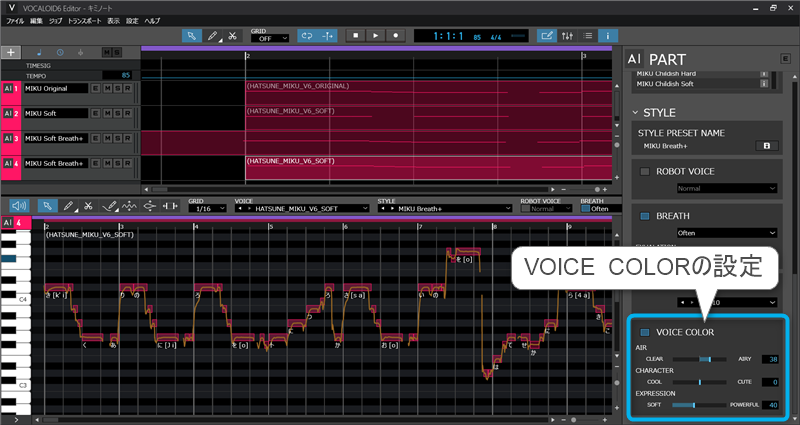Select the arrow tool in top toolbar
This screenshot has height=425, width=800.
192,36
